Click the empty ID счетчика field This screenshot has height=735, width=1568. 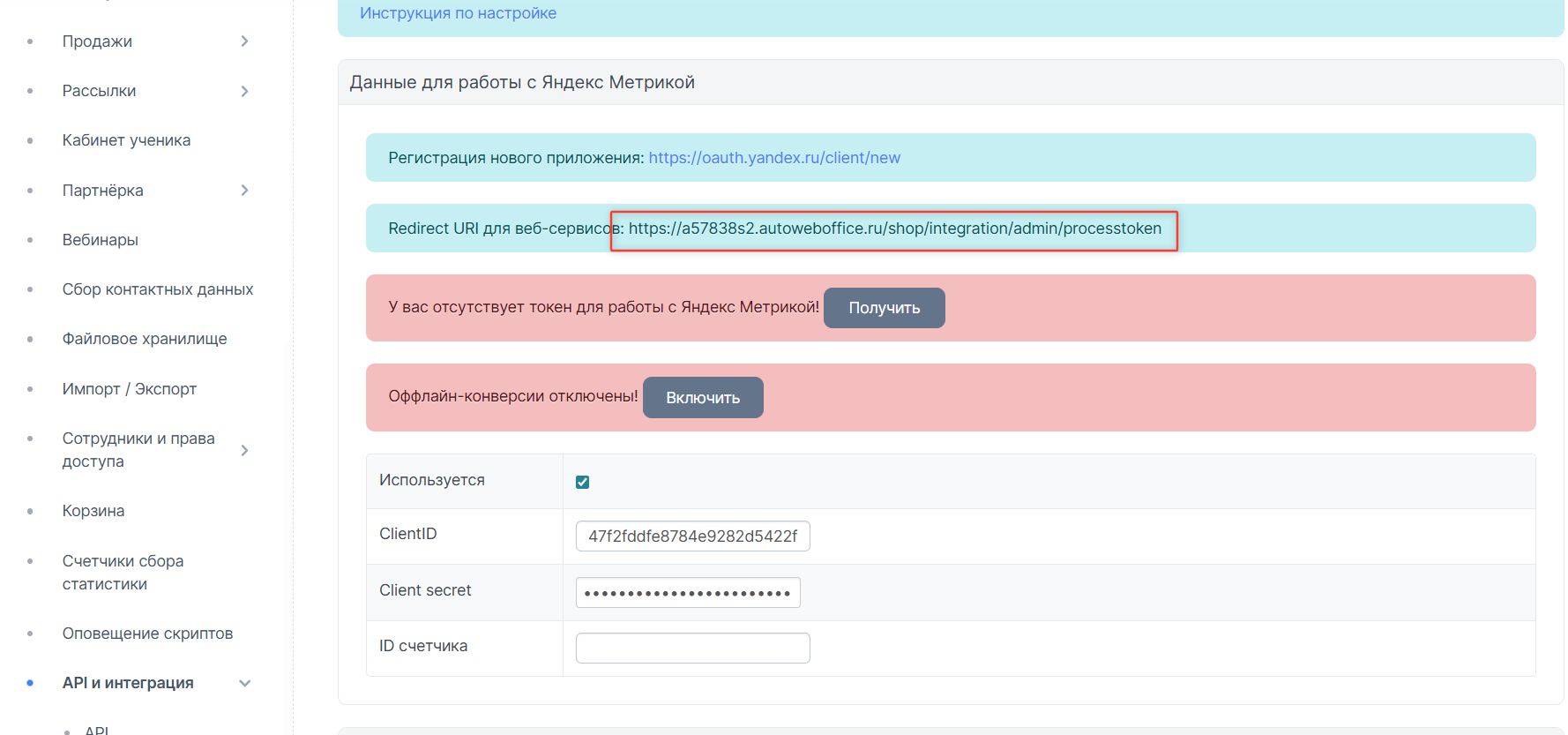692,648
